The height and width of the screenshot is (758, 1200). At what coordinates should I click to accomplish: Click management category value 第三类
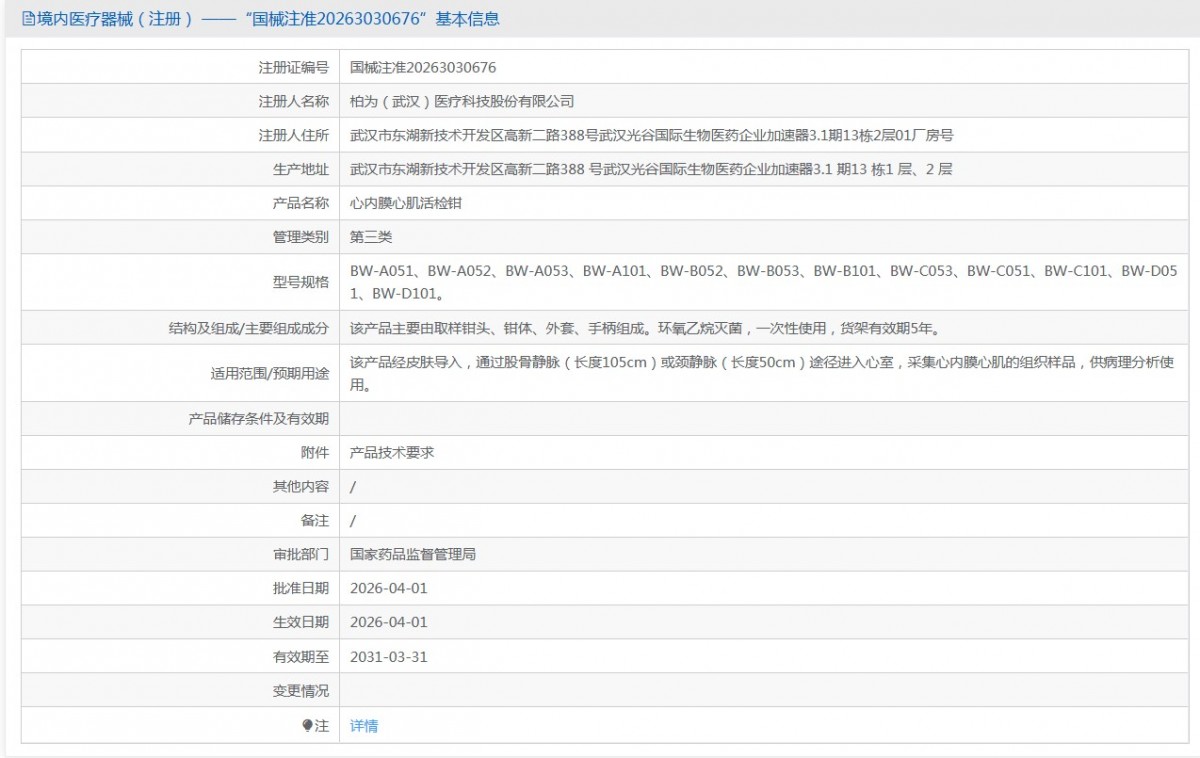[x=371, y=237]
